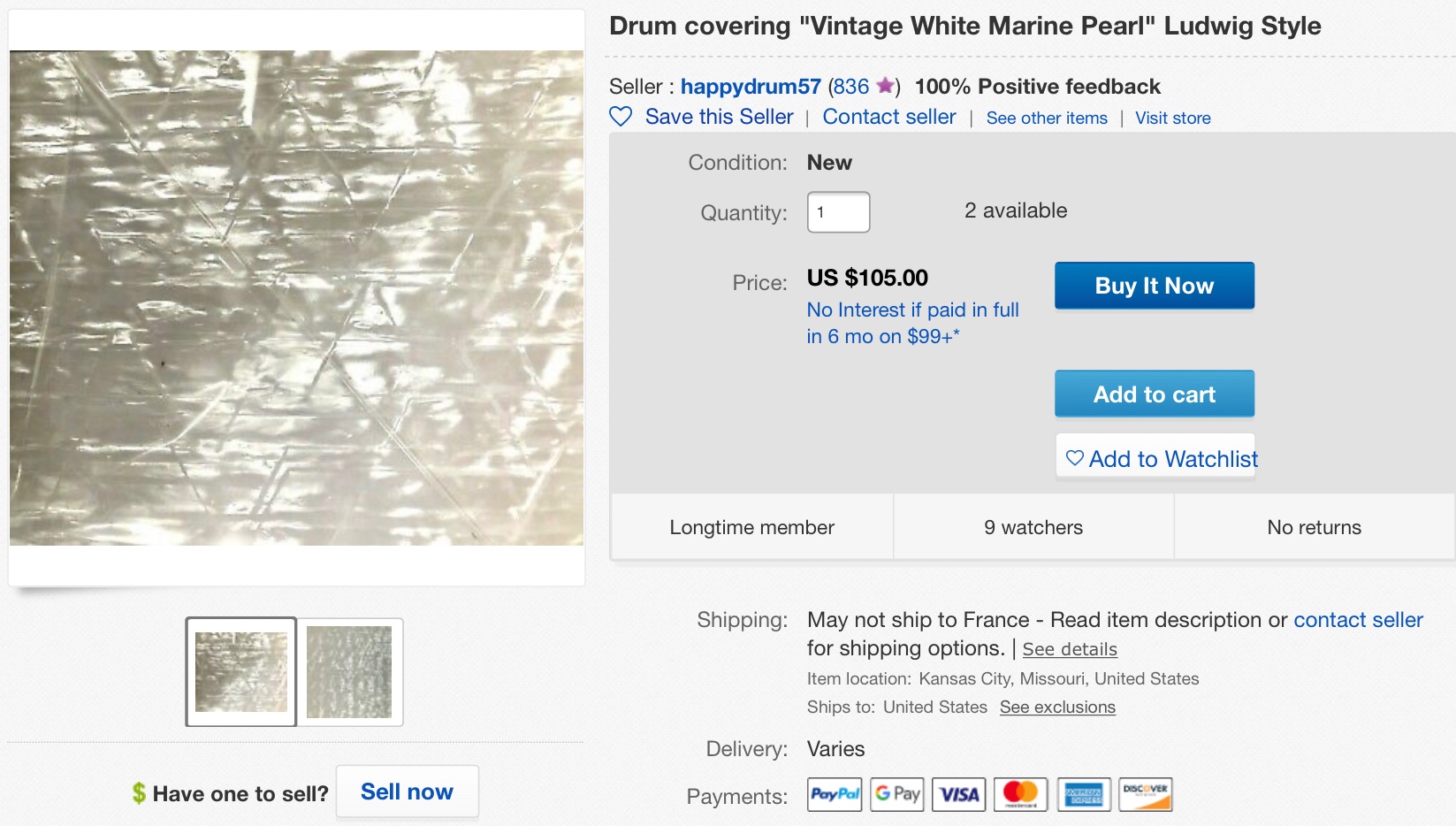
Task: Click the Discover card icon
Action: pos(1146,794)
